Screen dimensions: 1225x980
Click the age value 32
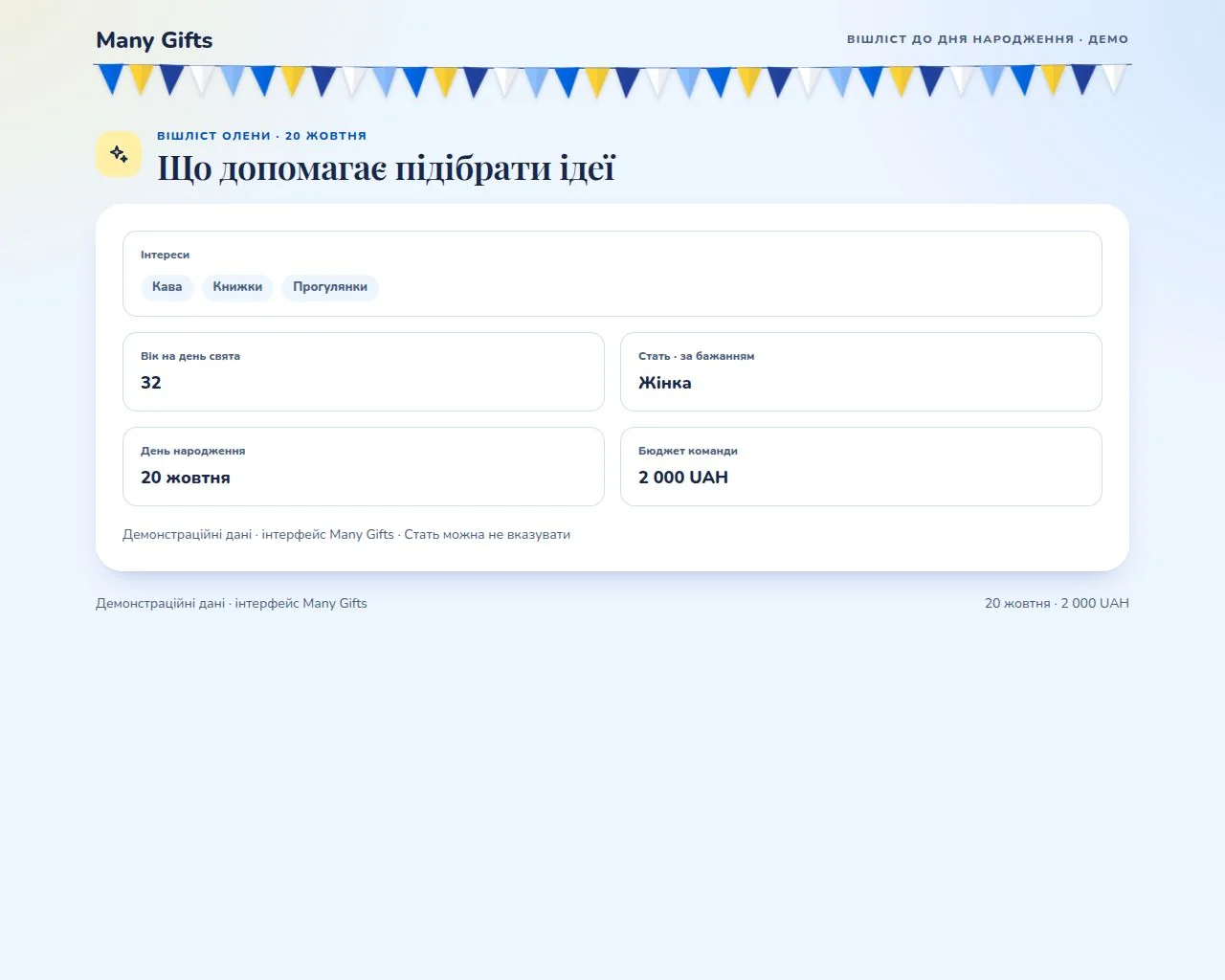(151, 383)
